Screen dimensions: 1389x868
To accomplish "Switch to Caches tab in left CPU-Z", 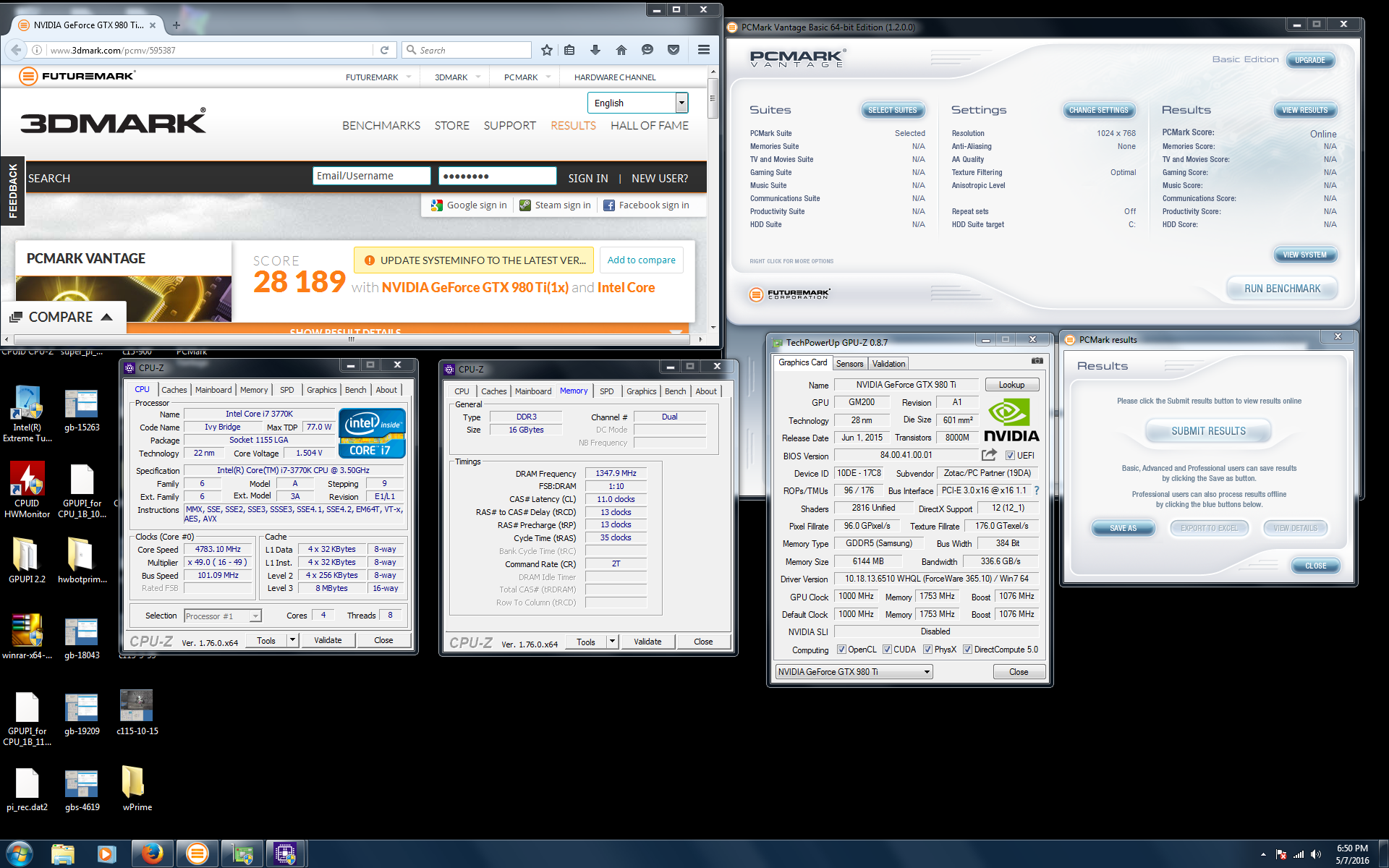I will pyautogui.click(x=174, y=390).
